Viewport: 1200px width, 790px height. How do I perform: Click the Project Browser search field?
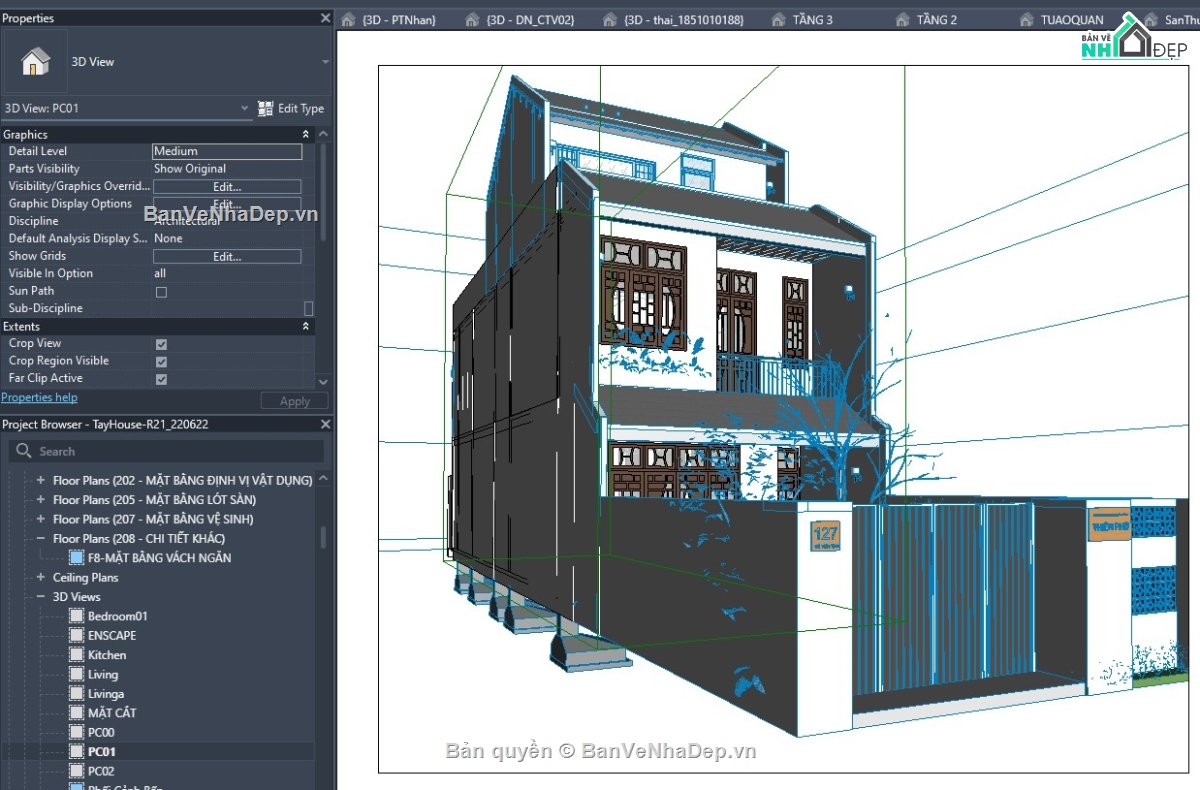(170, 450)
